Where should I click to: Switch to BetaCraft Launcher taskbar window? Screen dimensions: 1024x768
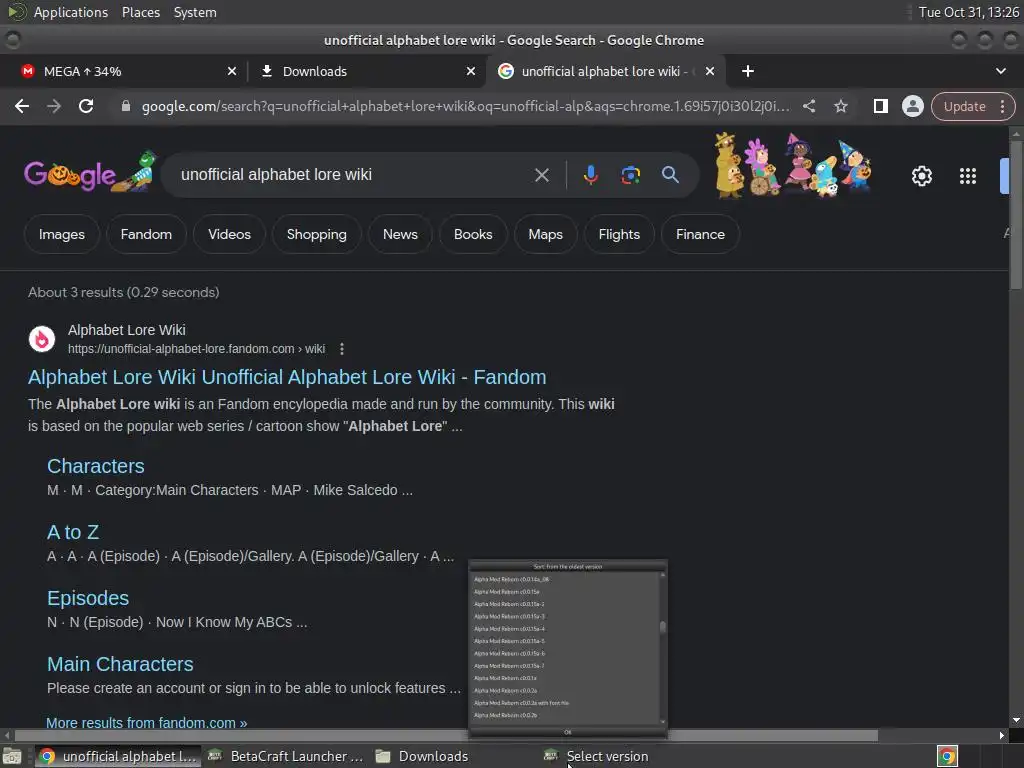click(285, 756)
